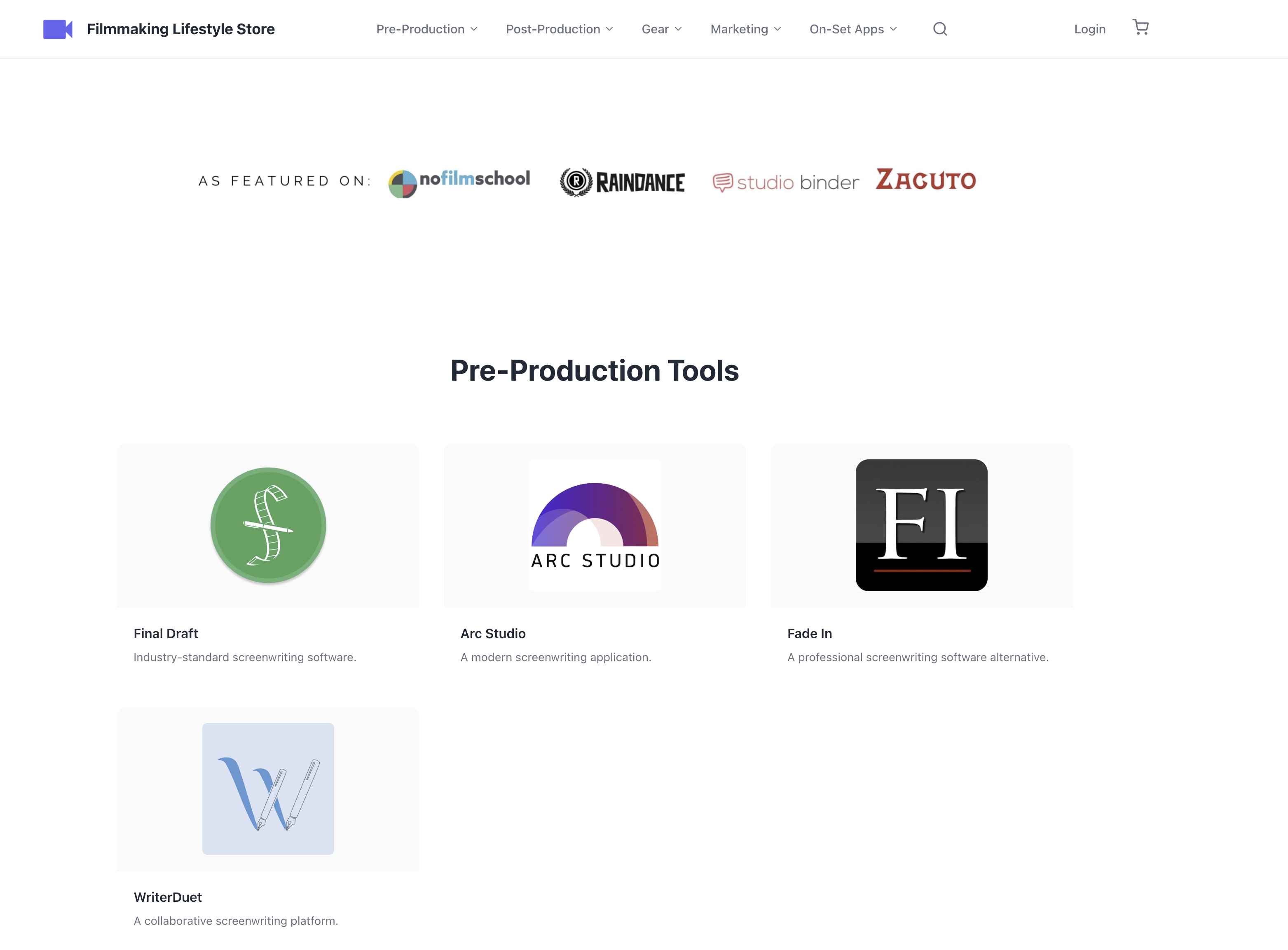Screen dimensions: 1288x950
Task: Click the nofilmschool featured logo
Action: [x=459, y=182]
